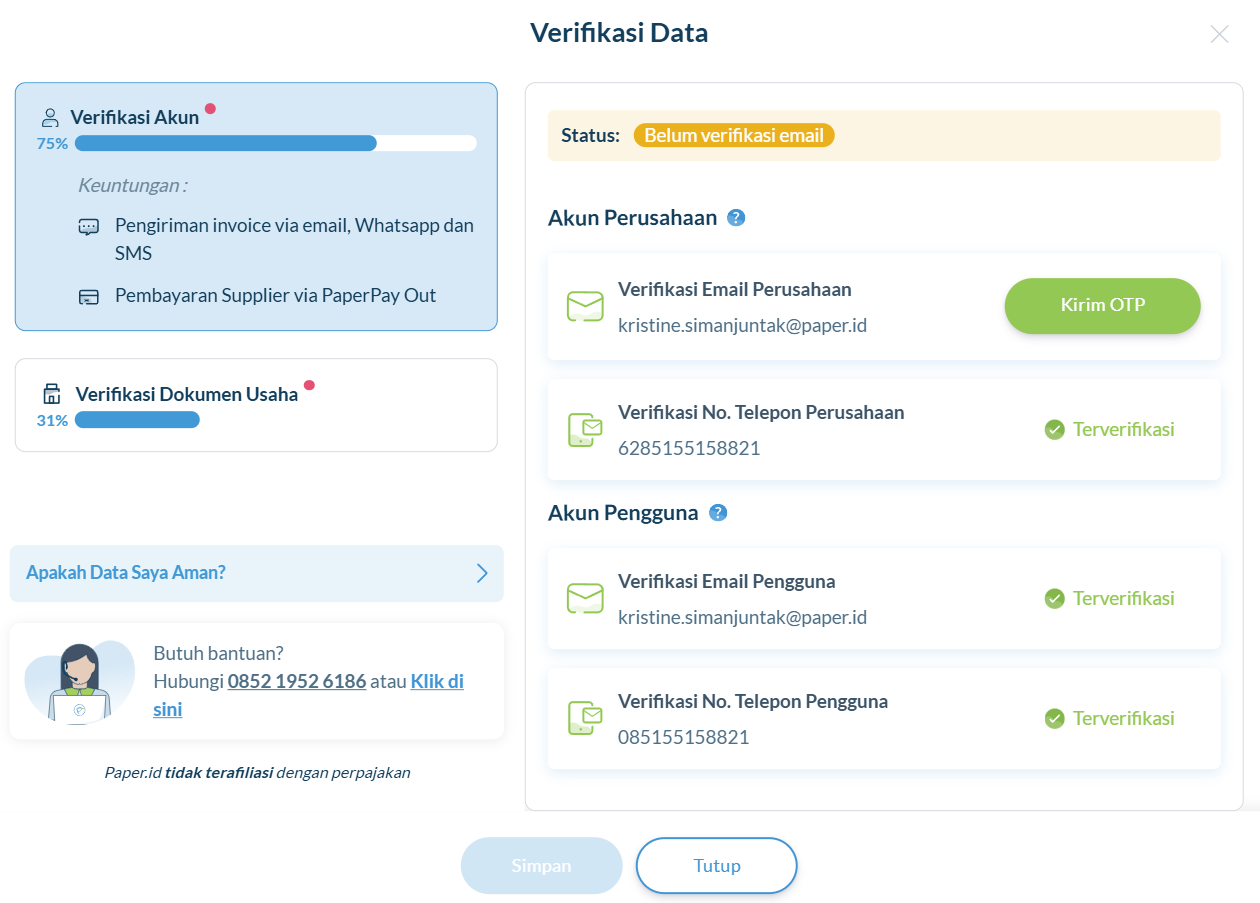The image size is (1260, 903).
Task: Click the Keuntungan label
Action: (133, 185)
